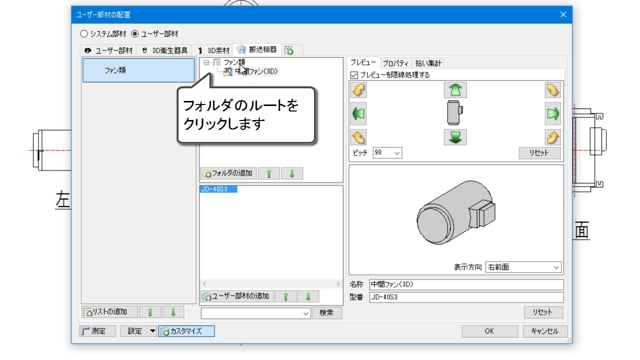Select 中間ファン(3D) tree item
Image resolution: width=640 pixels, height=360 pixels.
[256, 71]
